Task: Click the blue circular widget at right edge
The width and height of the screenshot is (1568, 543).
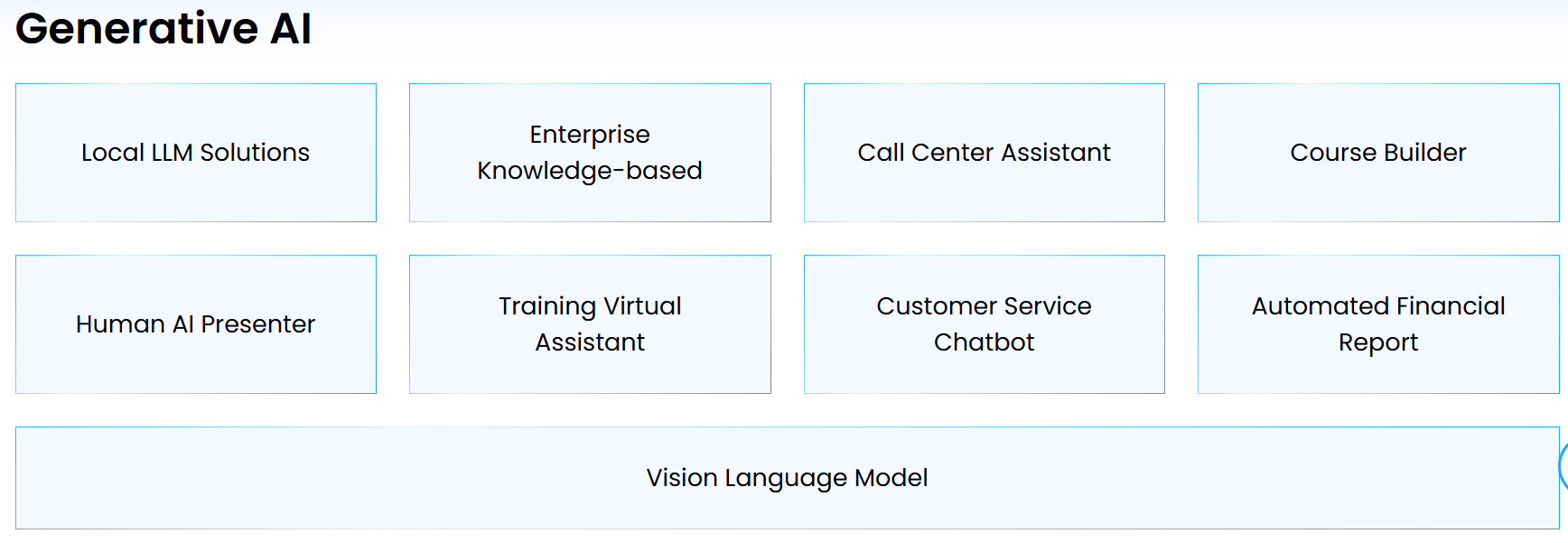Action: point(1563,466)
